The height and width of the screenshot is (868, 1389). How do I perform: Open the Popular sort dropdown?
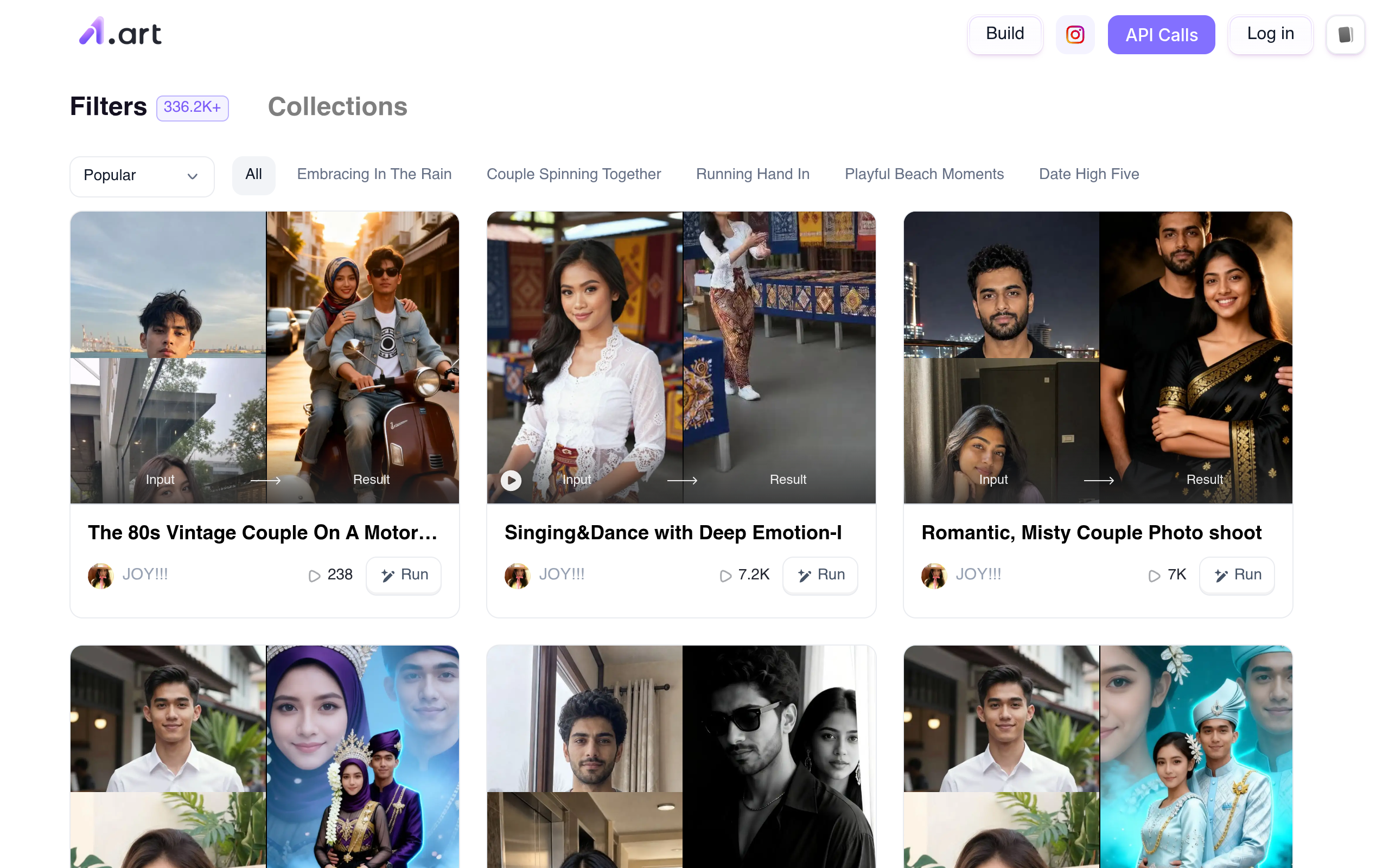point(142,176)
